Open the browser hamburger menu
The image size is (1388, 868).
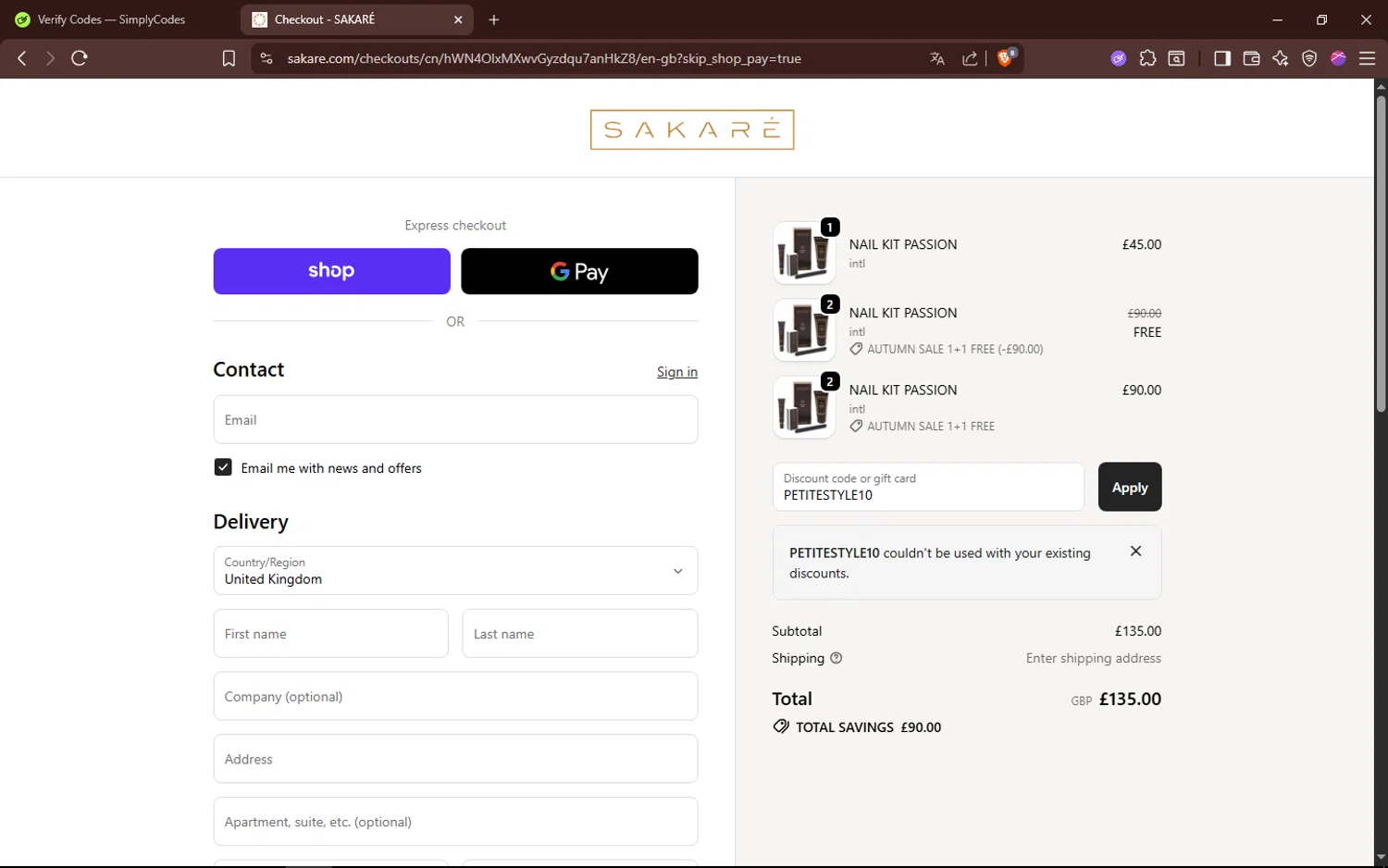(1367, 58)
